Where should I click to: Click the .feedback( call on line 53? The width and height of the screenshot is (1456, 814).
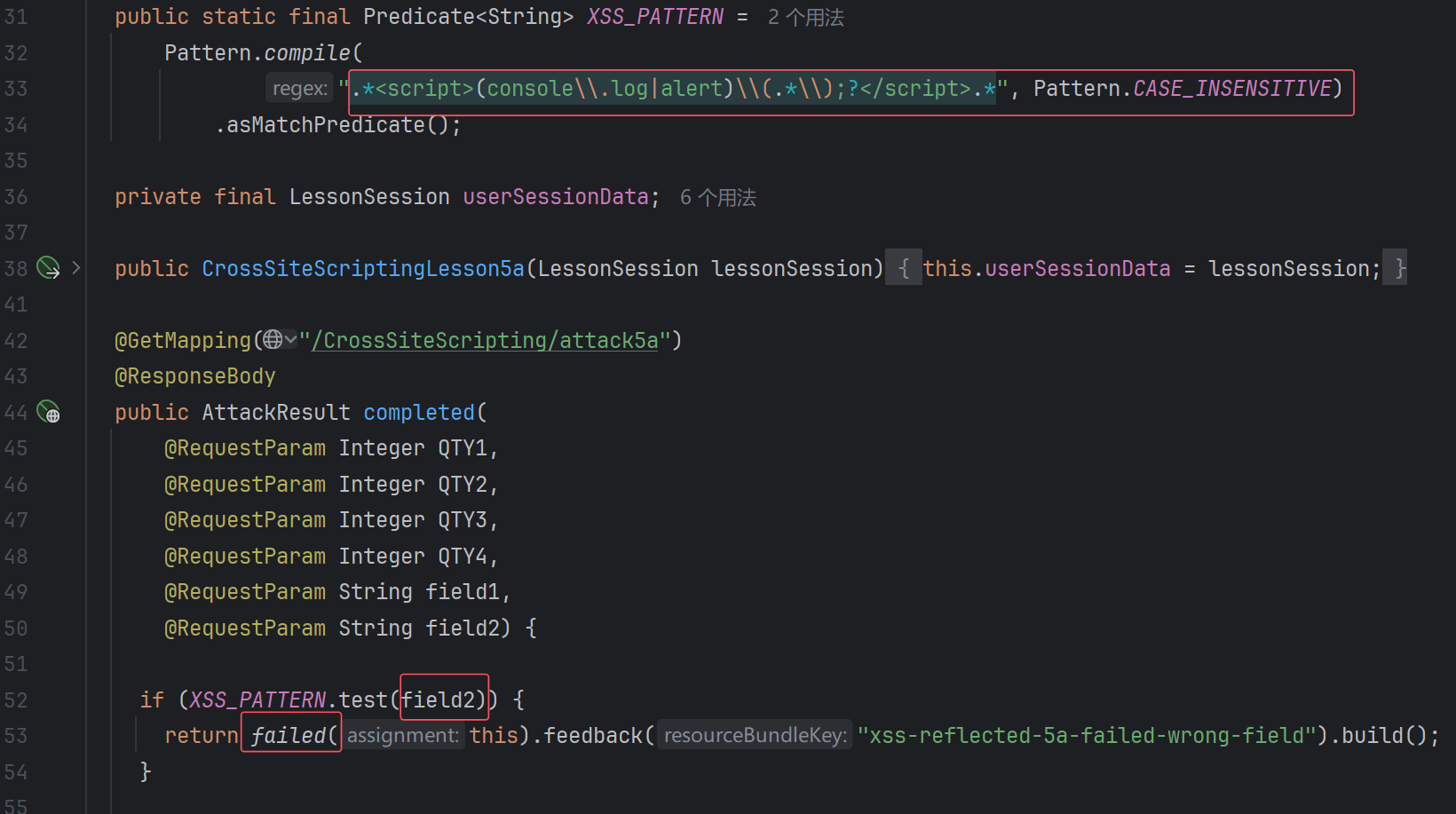[x=593, y=735]
